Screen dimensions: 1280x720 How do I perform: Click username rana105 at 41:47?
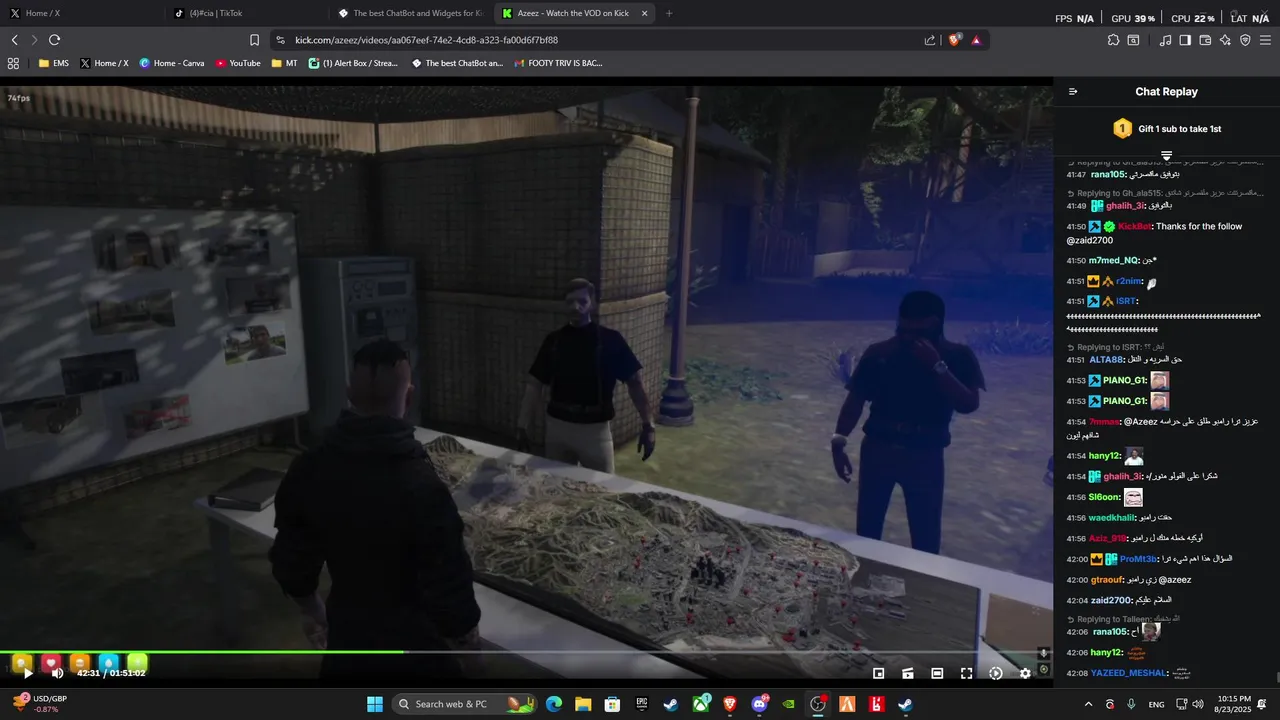(x=1109, y=175)
